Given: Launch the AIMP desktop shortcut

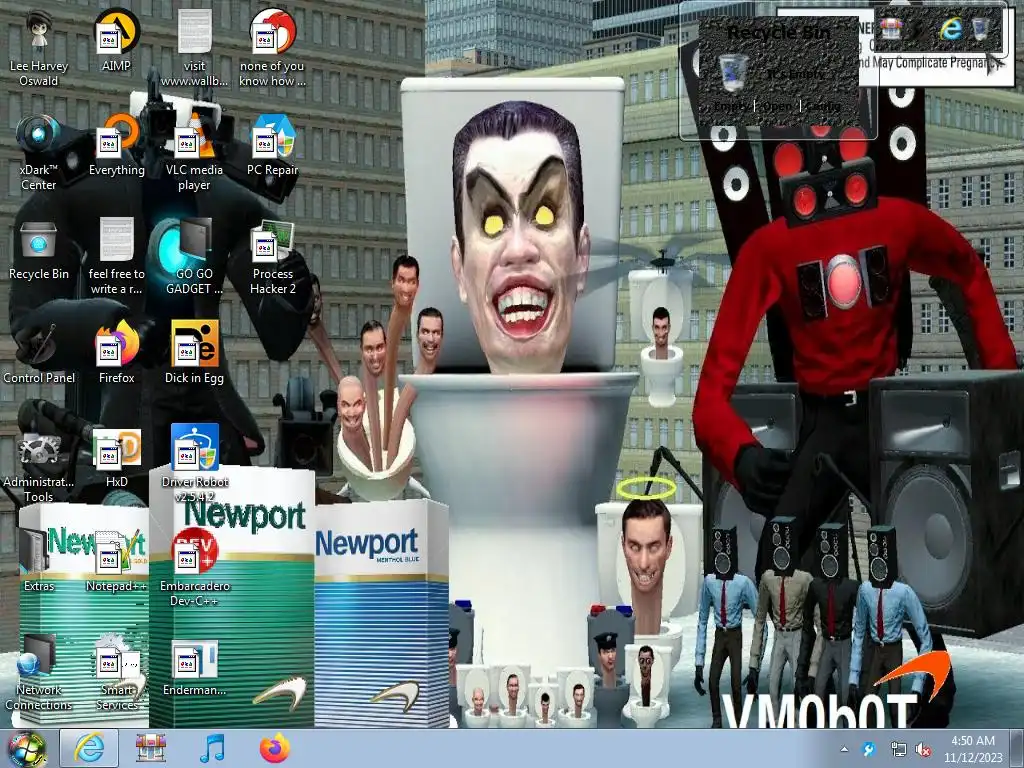Looking at the screenshot, I should tap(116, 40).
